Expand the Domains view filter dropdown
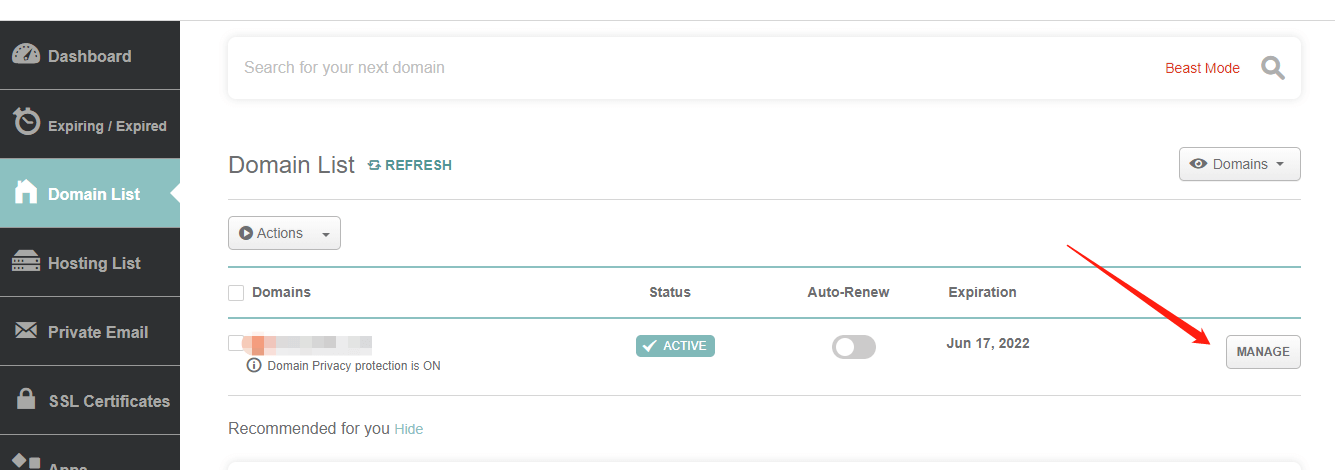Image resolution: width=1335 pixels, height=470 pixels. point(1240,164)
